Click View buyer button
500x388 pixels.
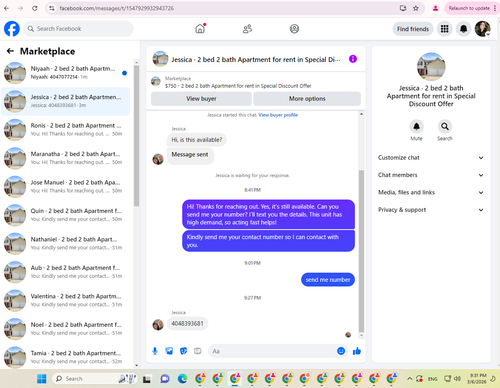click(201, 99)
